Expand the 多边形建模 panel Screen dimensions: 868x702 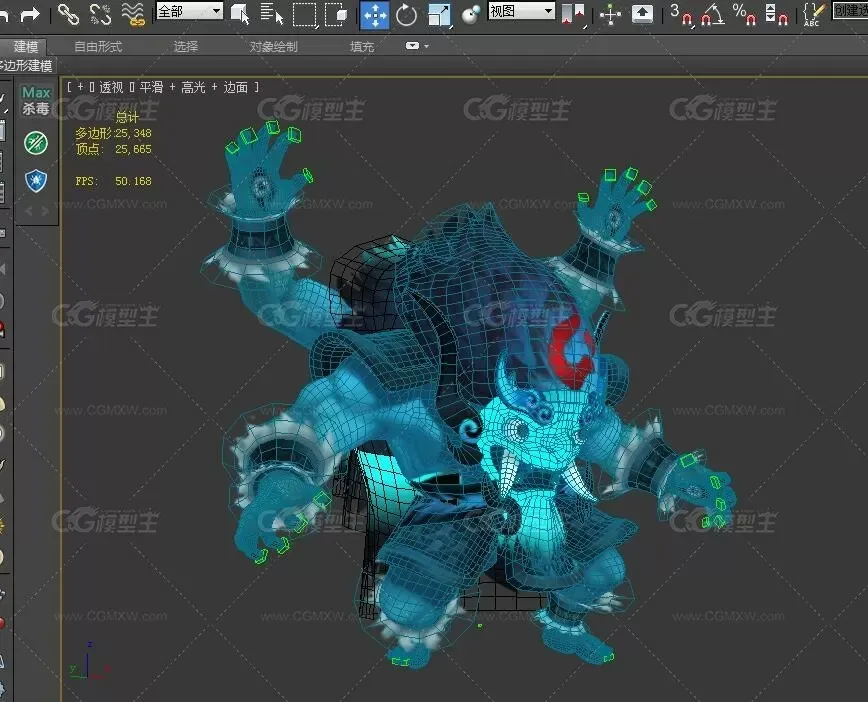point(27,66)
